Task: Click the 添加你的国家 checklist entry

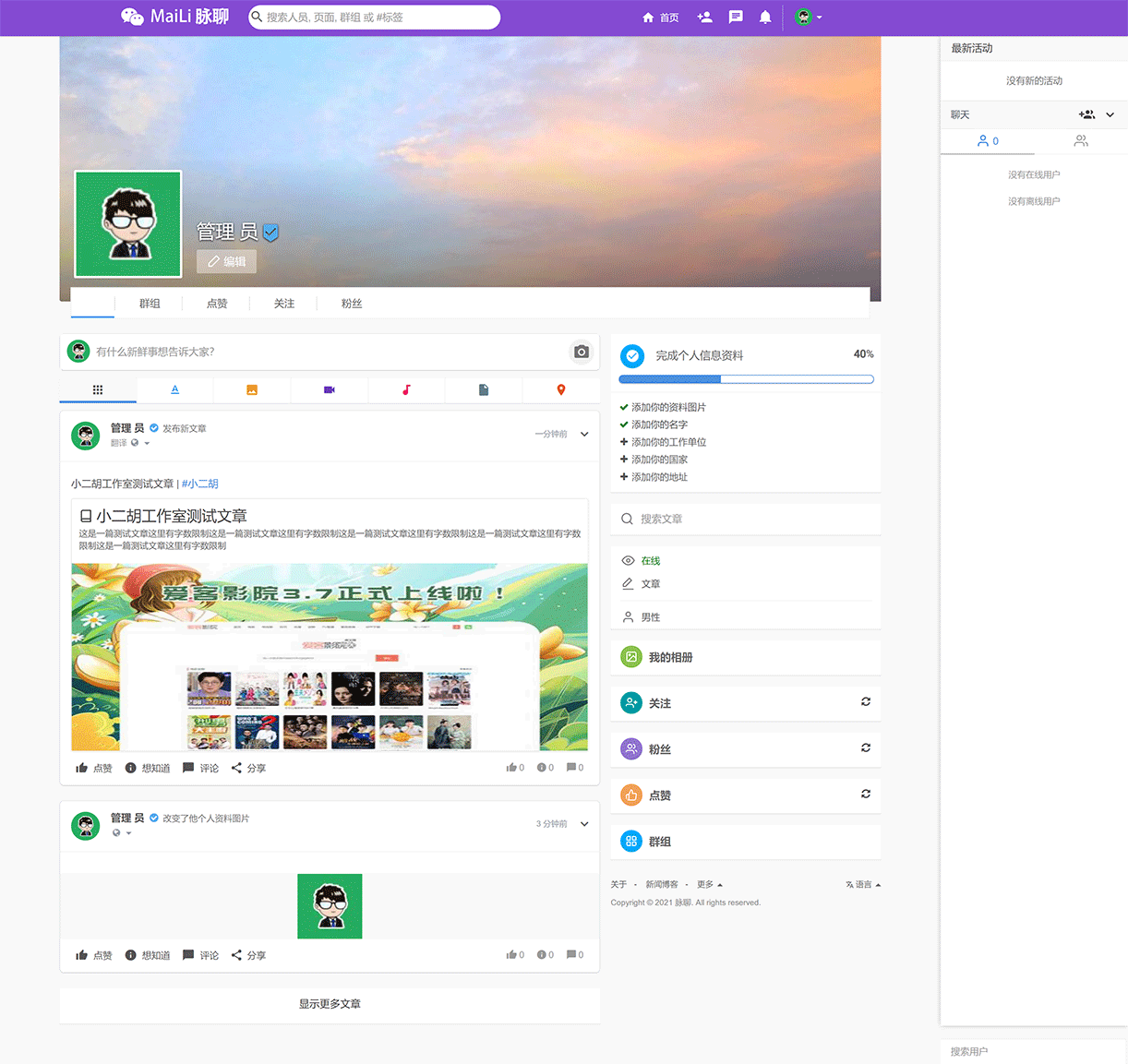Action: pyautogui.click(x=658, y=459)
